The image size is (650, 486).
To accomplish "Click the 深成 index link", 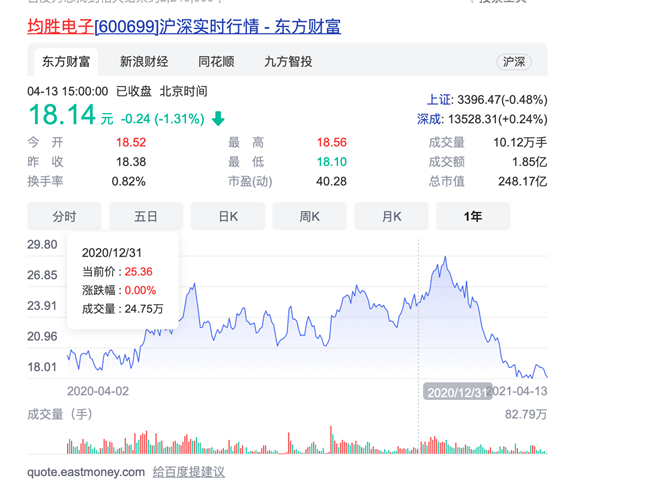I will [x=429, y=119].
